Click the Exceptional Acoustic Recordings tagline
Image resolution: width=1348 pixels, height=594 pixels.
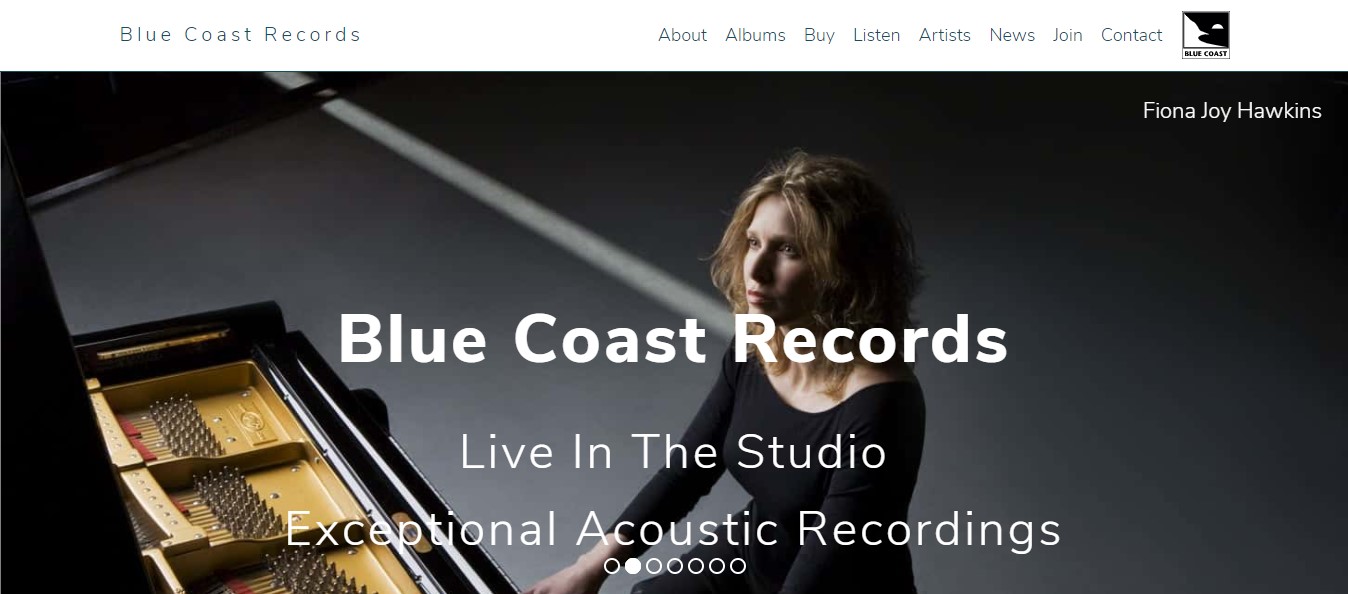(x=673, y=529)
